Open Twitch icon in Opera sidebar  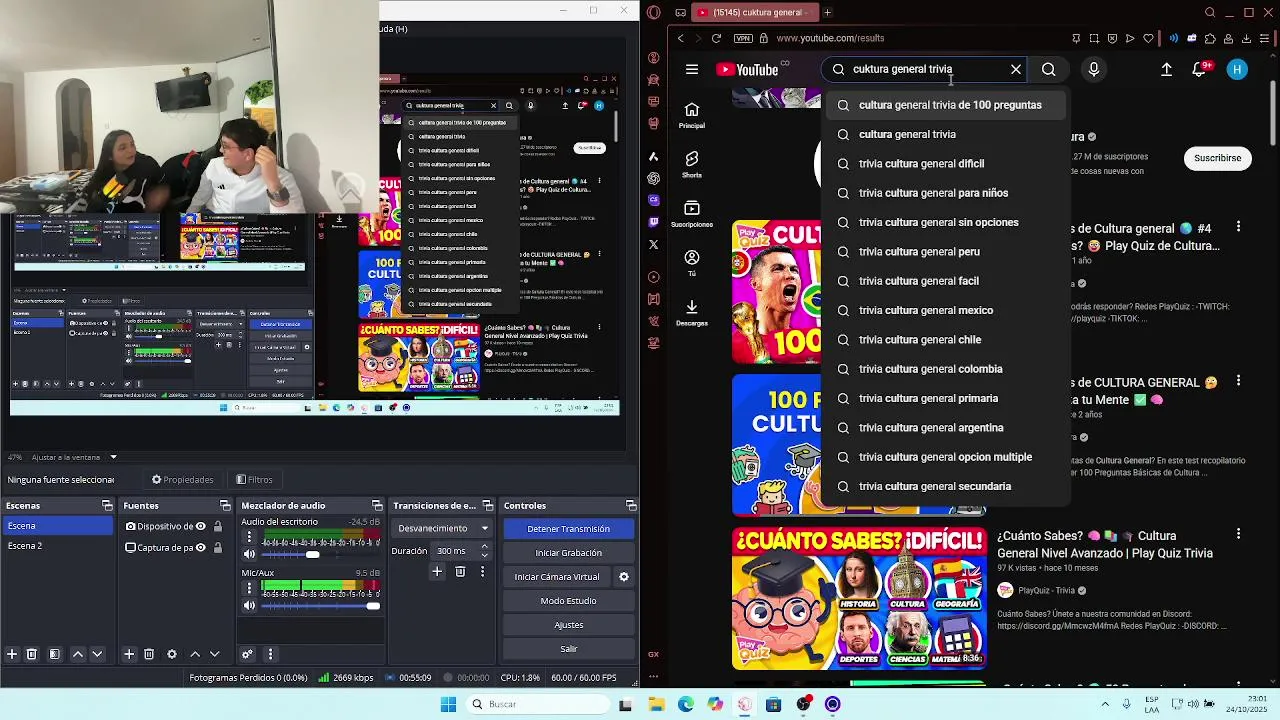coord(654,222)
